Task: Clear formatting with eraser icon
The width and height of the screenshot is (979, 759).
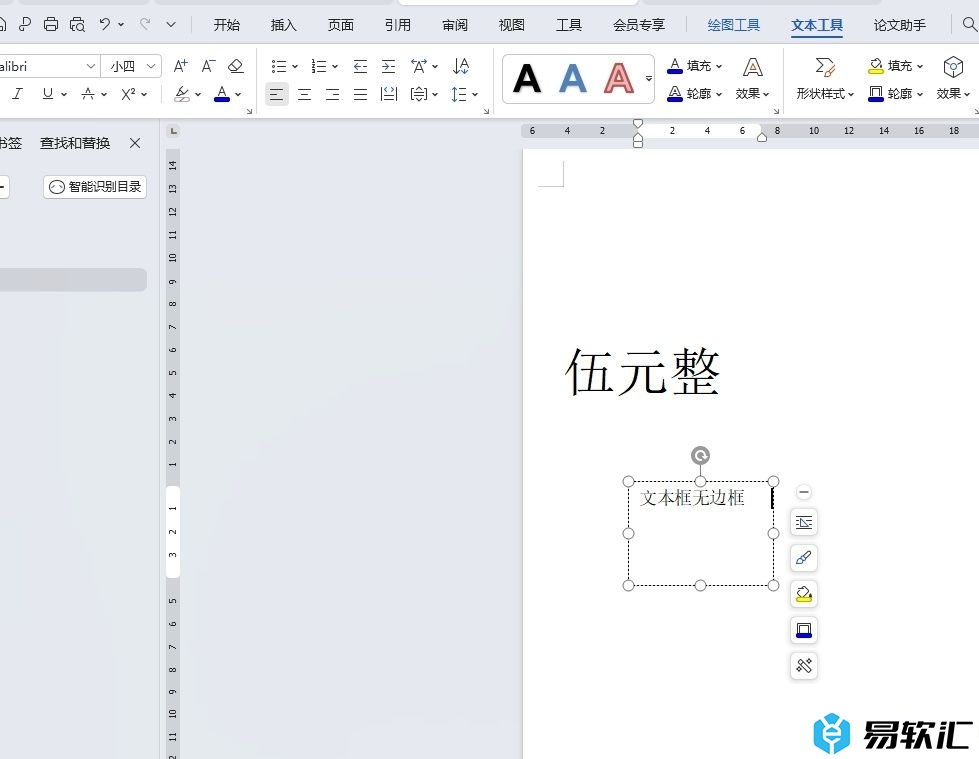Action: pyautogui.click(x=235, y=66)
